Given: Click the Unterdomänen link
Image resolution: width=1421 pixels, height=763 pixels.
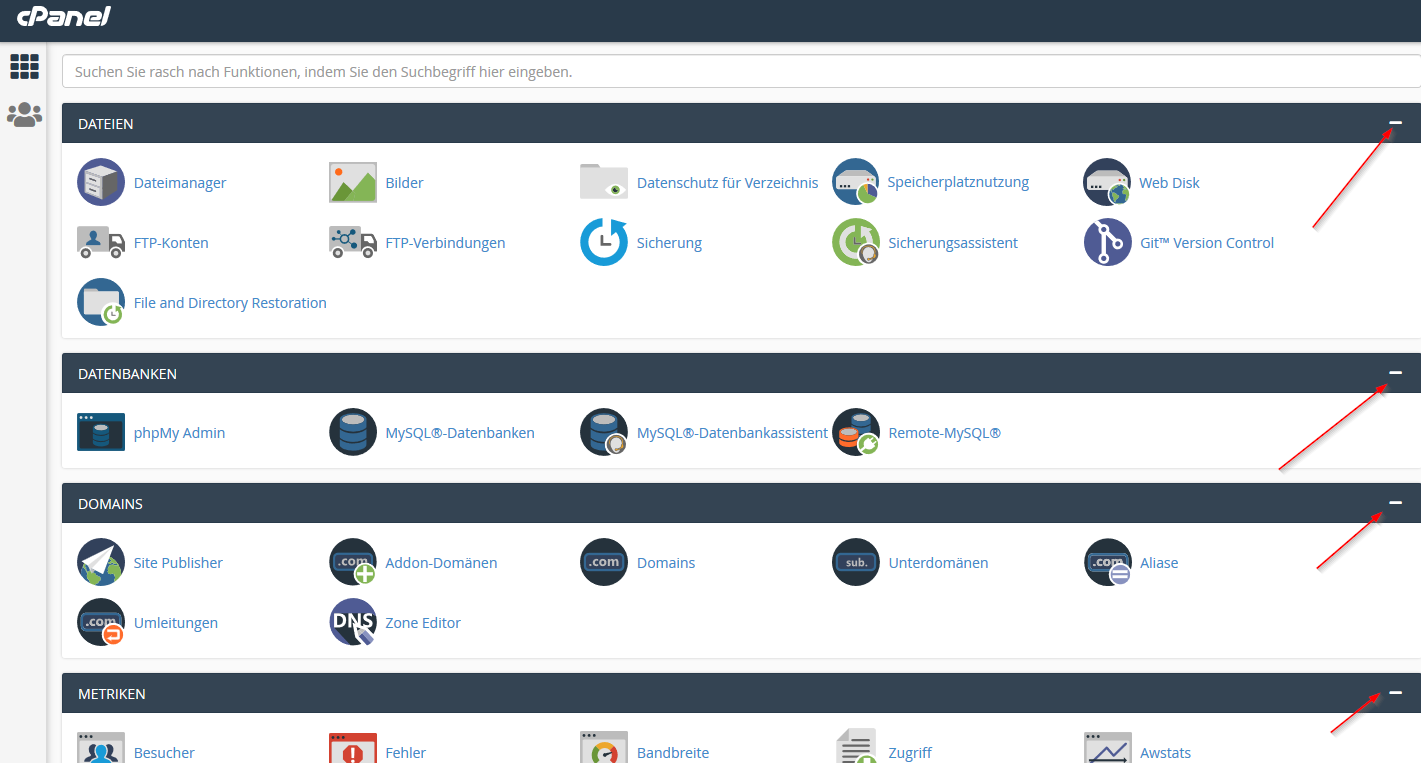Looking at the screenshot, I should point(938,563).
